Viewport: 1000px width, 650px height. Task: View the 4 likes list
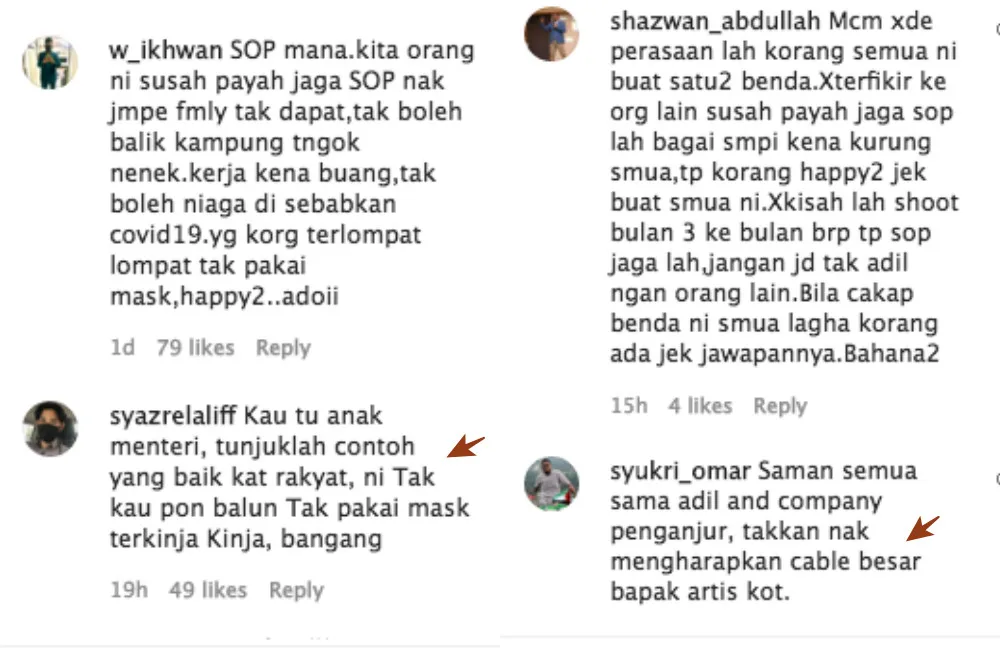[x=700, y=406]
